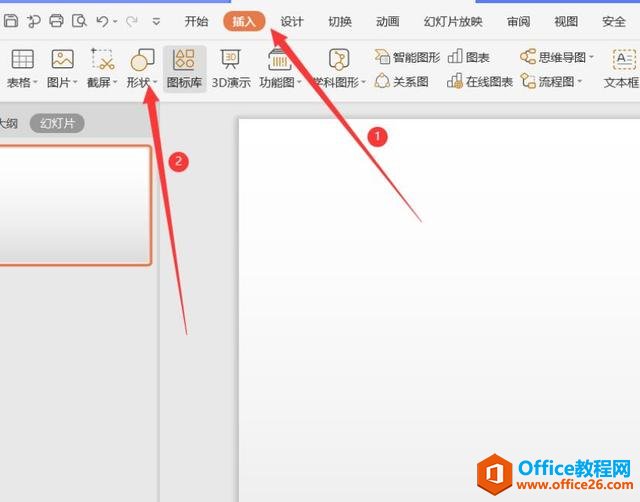The image size is (640, 502).
Task: Select the 插入 ribbon tab
Action: (x=244, y=21)
